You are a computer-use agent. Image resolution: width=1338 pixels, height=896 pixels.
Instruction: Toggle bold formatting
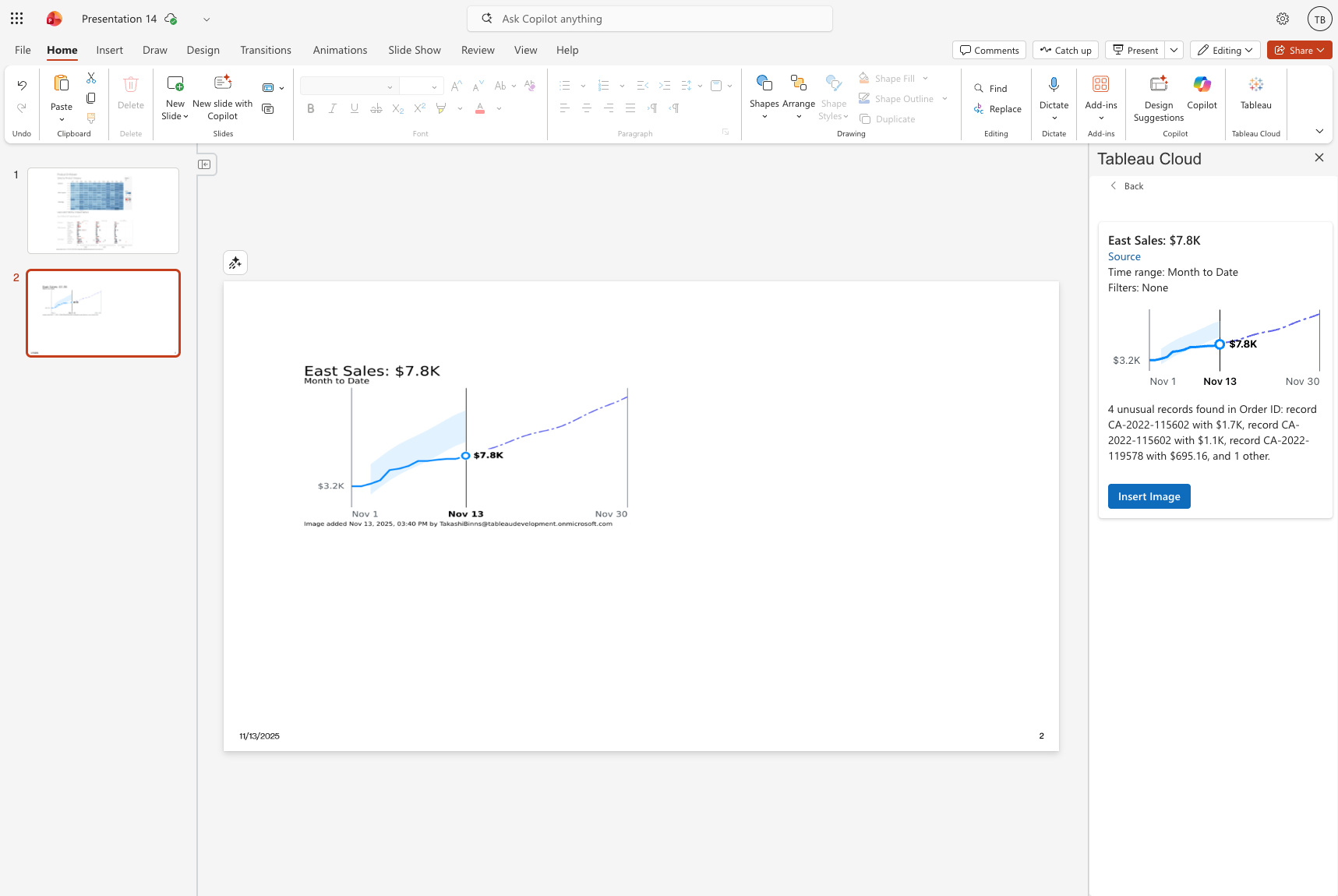tap(311, 109)
